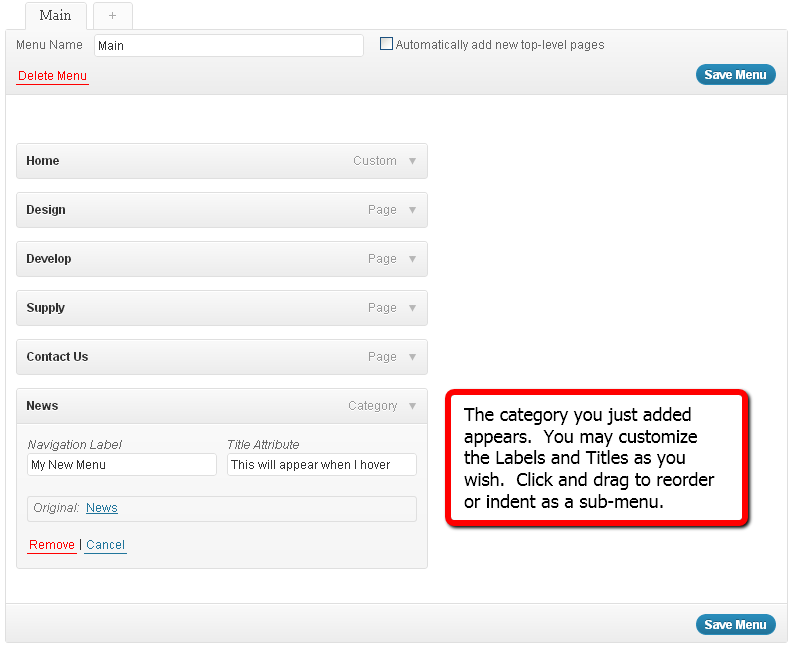Open the original News category link
The height and width of the screenshot is (645, 798).
click(102, 508)
